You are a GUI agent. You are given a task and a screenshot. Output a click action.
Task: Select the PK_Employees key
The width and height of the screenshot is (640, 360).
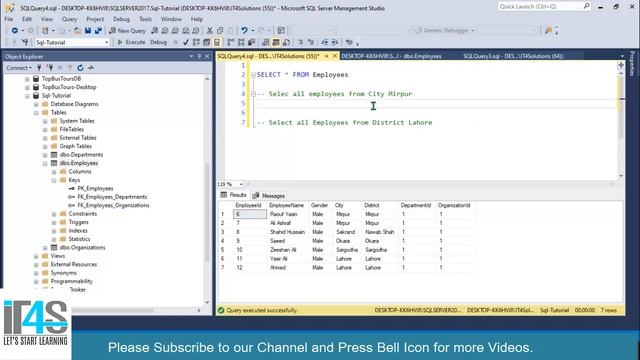95,189
